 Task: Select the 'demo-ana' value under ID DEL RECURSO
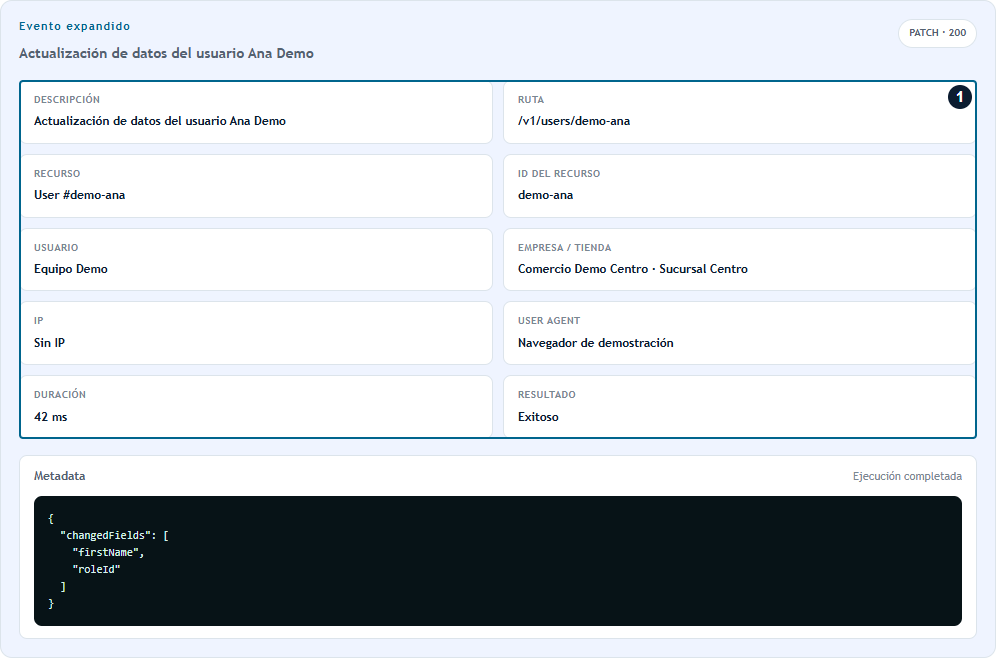pyautogui.click(x=546, y=195)
